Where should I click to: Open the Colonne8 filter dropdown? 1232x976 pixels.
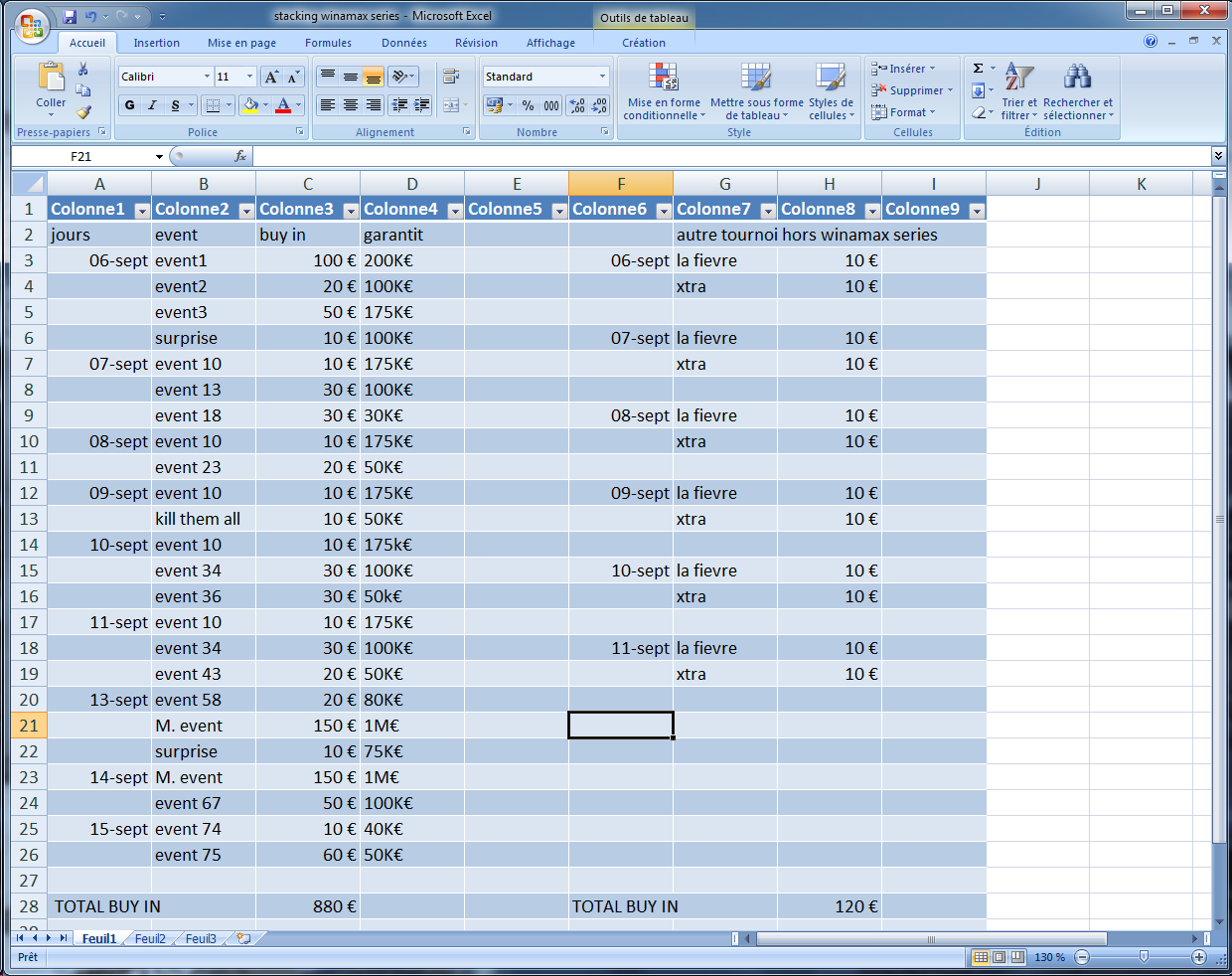[871, 210]
